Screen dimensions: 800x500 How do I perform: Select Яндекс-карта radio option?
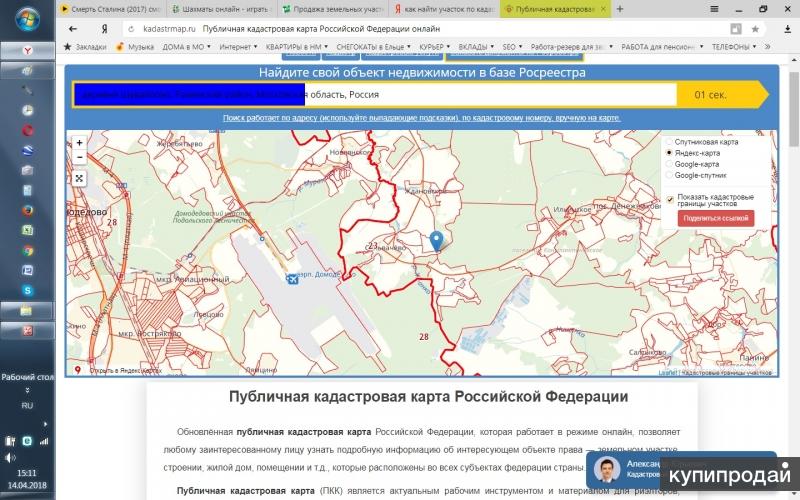(669, 153)
